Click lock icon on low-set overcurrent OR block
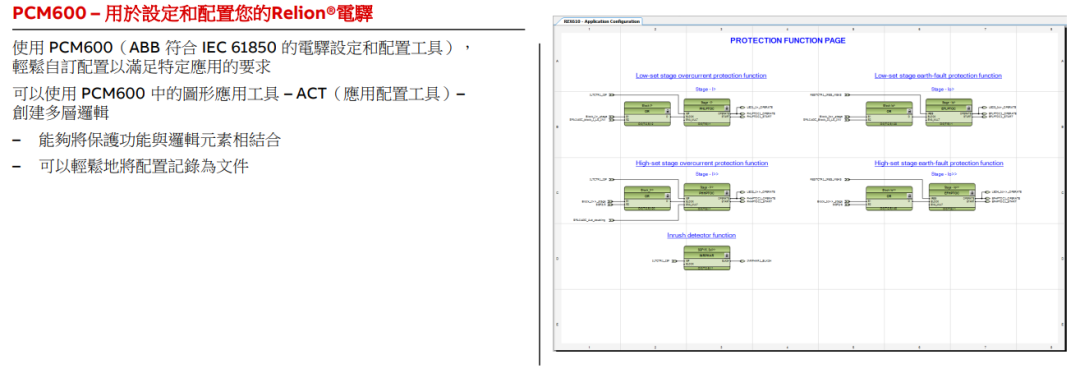Viewport: 1080px width, 373px height. click(667, 111)
